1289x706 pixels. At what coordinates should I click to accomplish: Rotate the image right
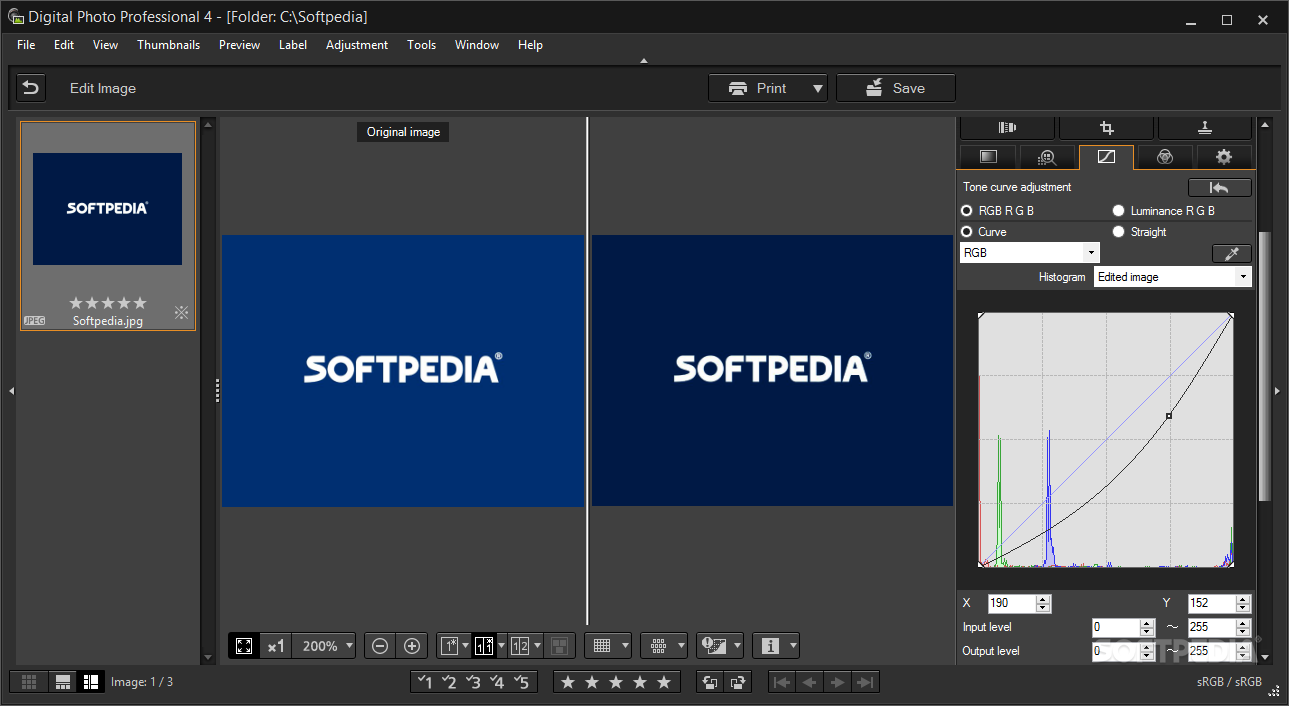[x=738, y=682]
